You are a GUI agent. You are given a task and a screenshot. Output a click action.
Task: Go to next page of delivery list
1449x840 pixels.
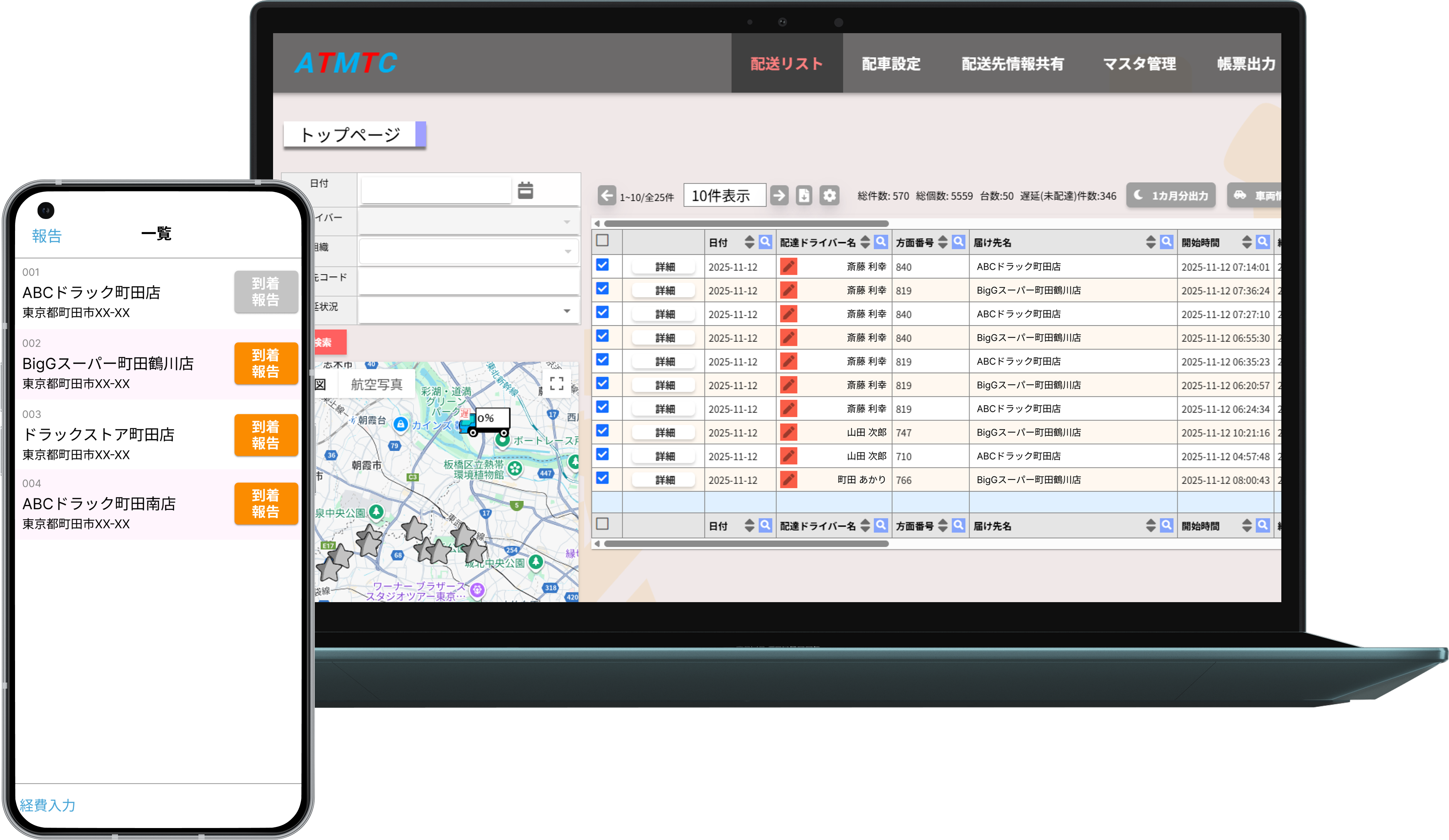tap(779, 196)
